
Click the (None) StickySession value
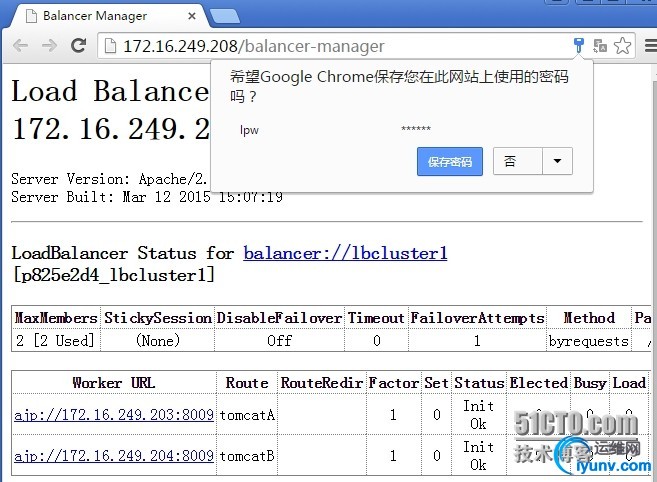click(158, 340)
